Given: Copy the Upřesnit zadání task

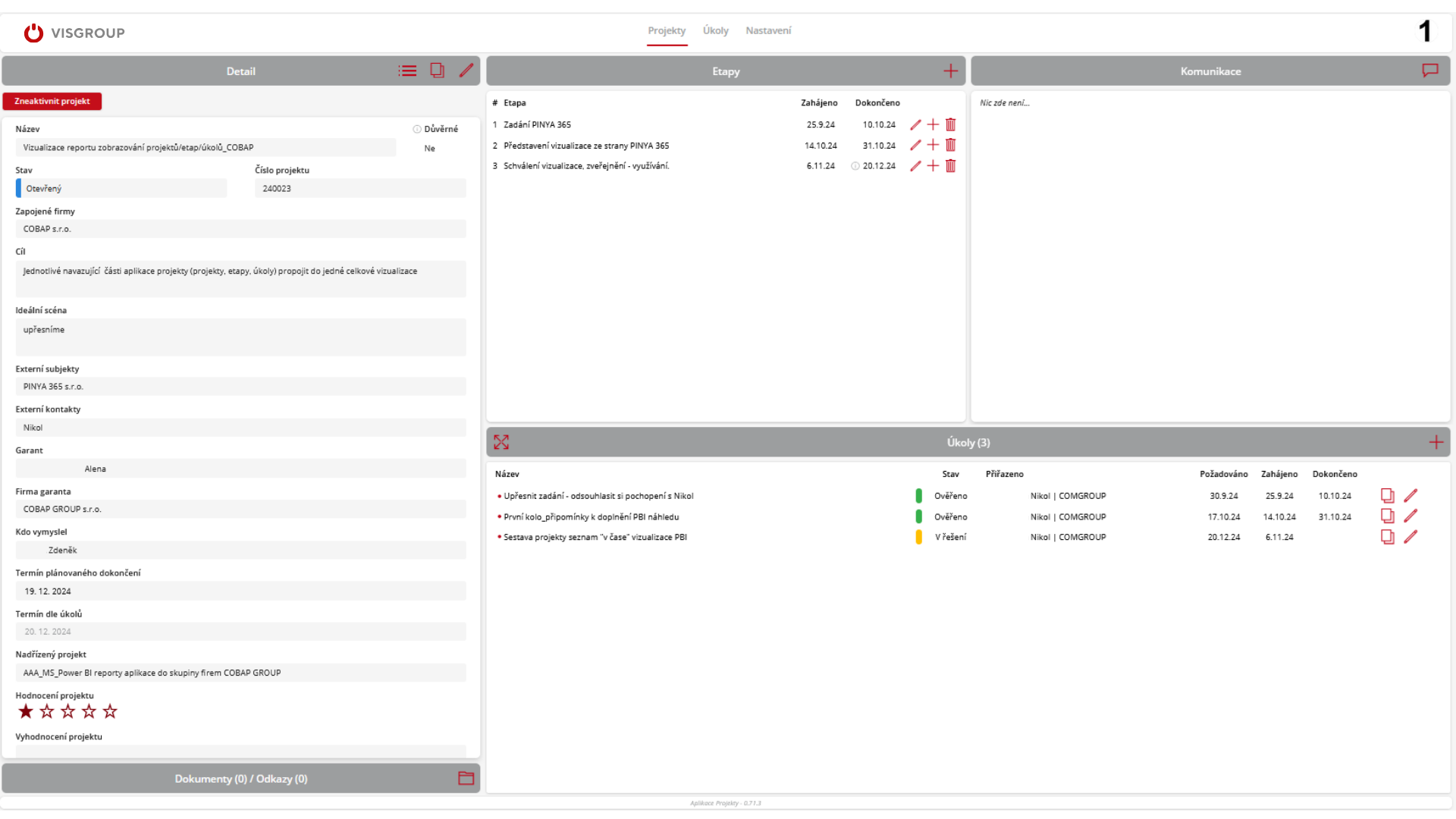Looking at the screenshot, I should pos(1387,496).
